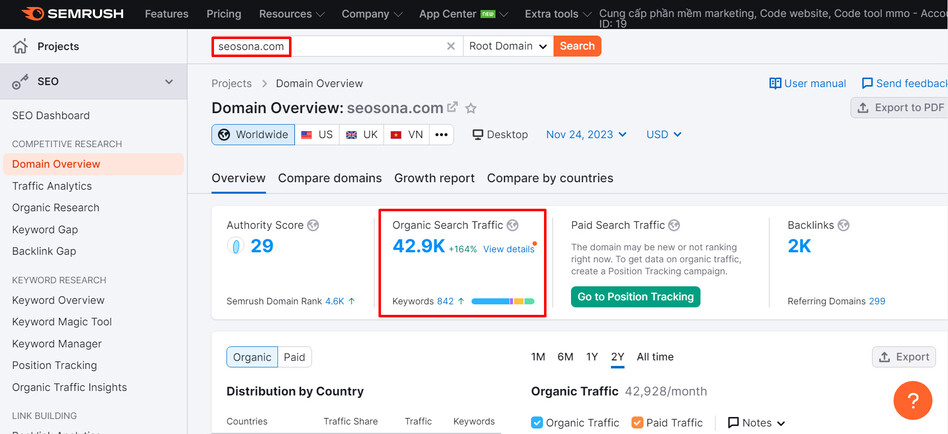Click the SEO key icon in sidebar

click(21, 82)
